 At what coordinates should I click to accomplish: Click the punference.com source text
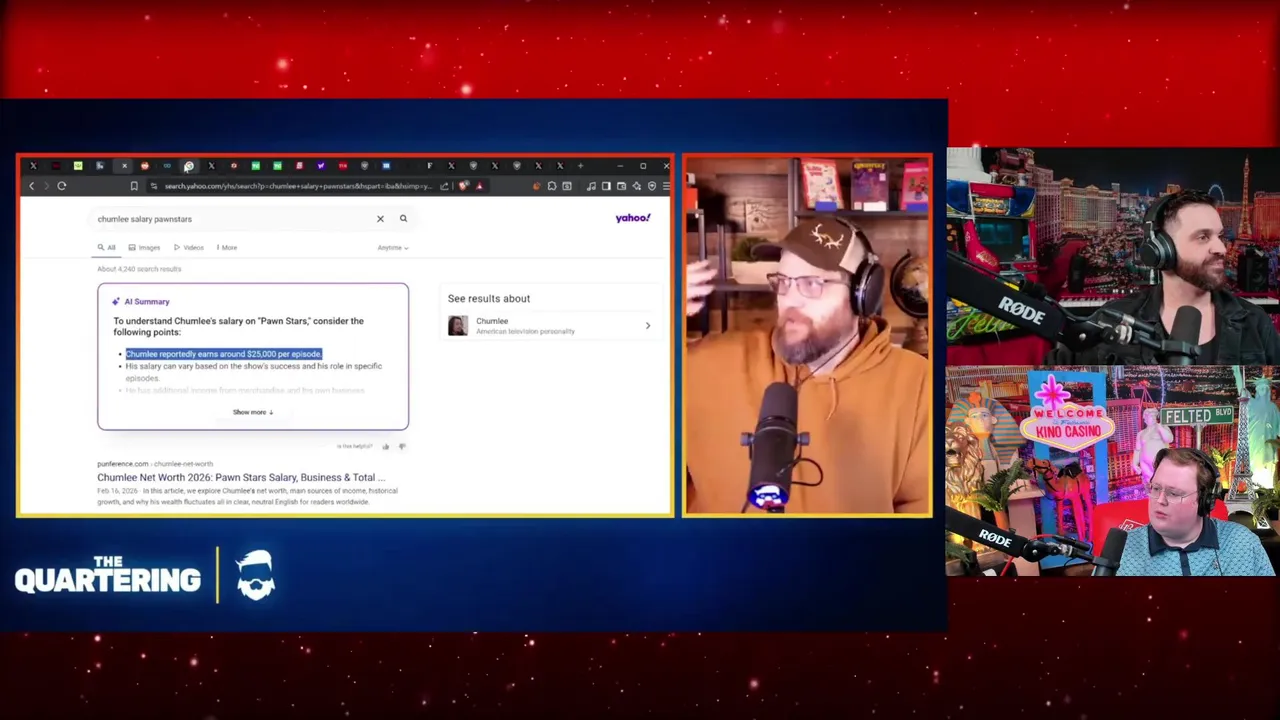click(123, 464)
